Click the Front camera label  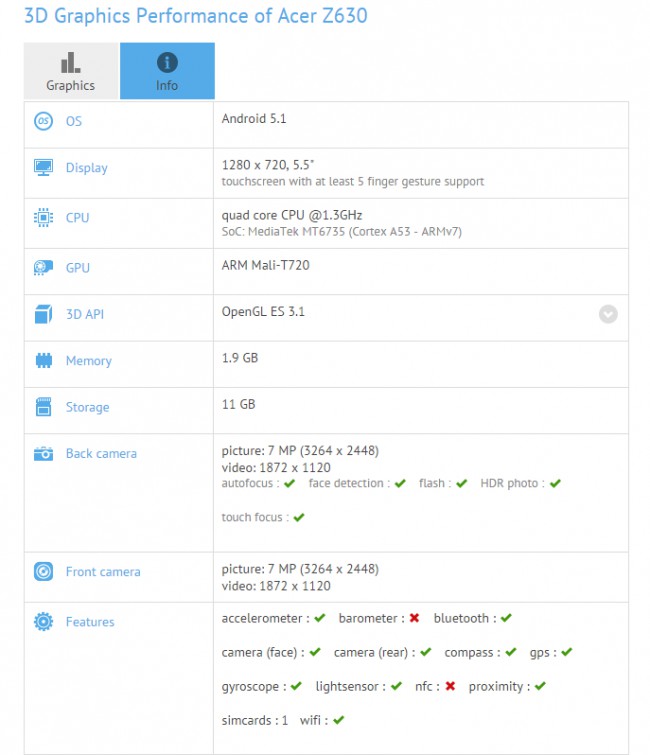[x=103, y=572]
